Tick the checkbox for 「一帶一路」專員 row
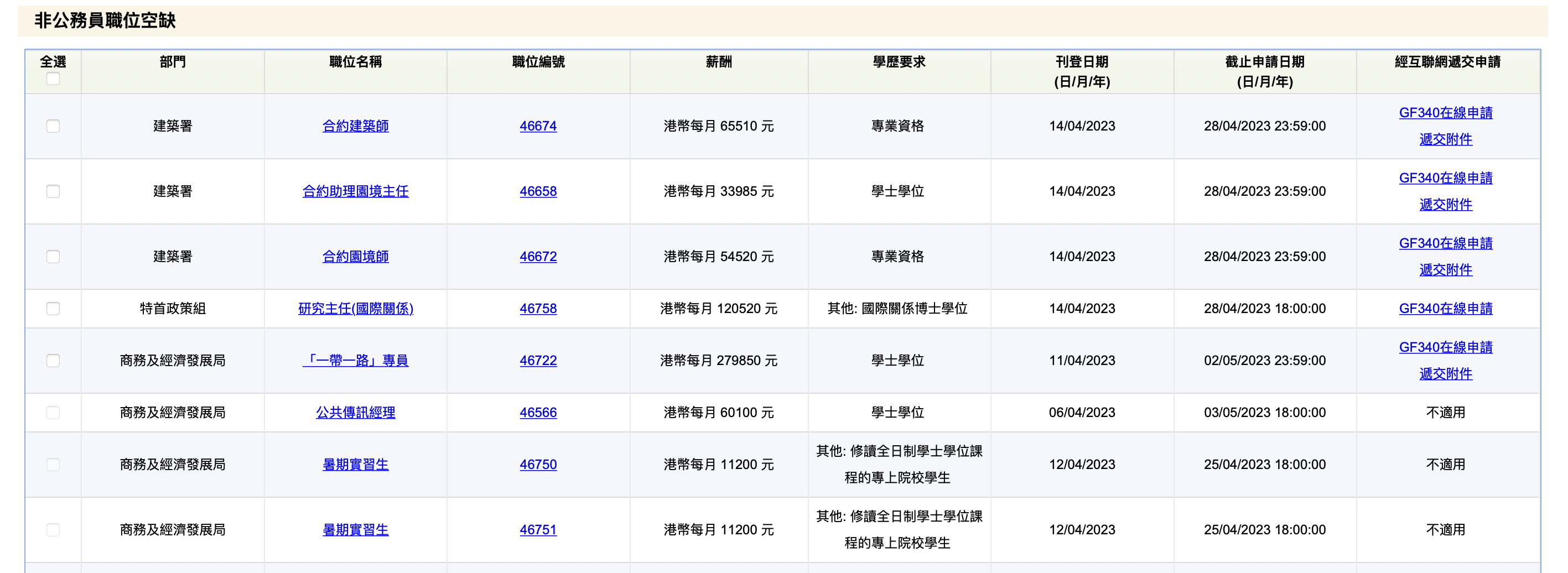The height and width of the screenshot is (573, 1568). [x=53, y=360]
